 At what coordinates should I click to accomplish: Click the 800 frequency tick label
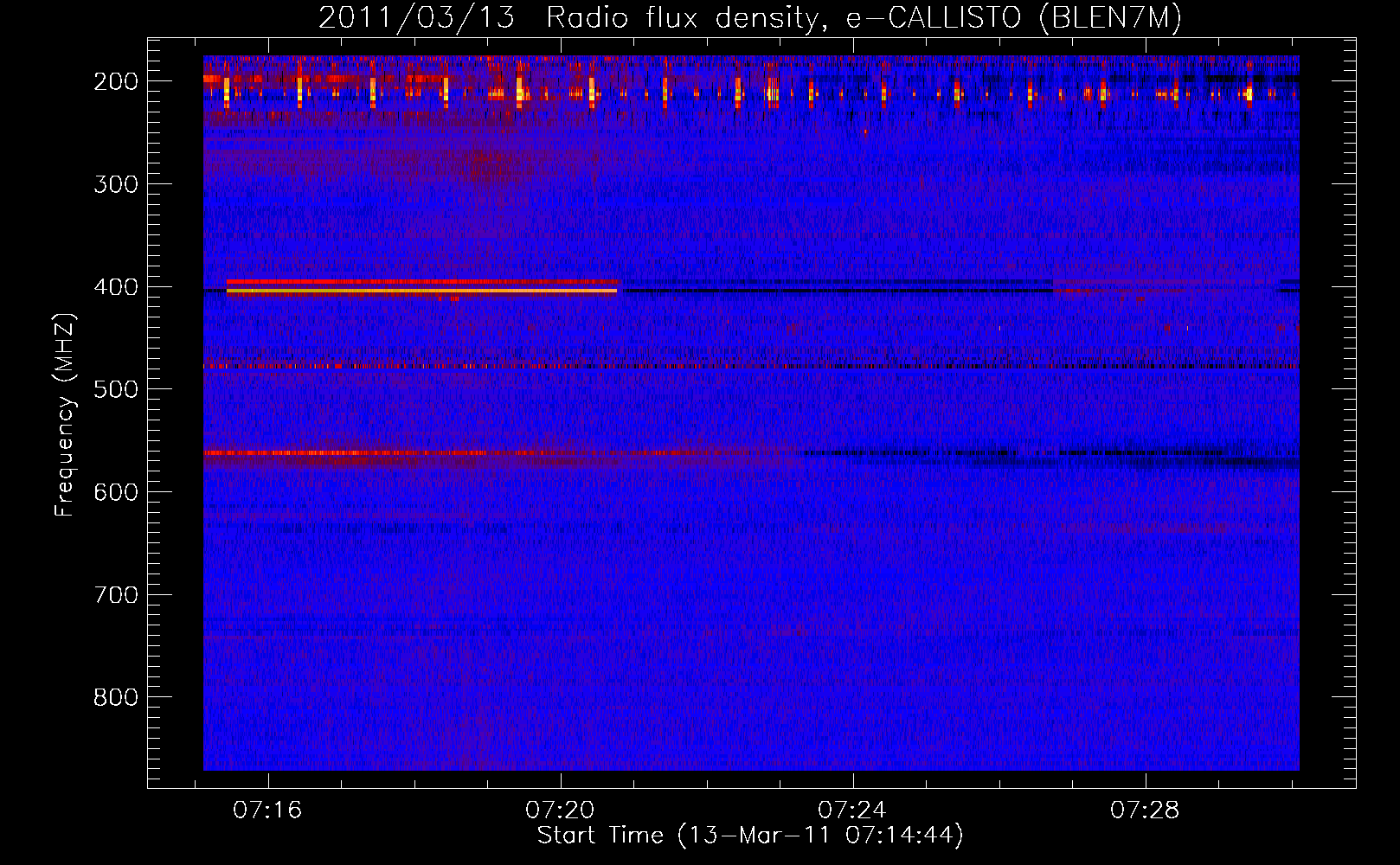point(115,697)
